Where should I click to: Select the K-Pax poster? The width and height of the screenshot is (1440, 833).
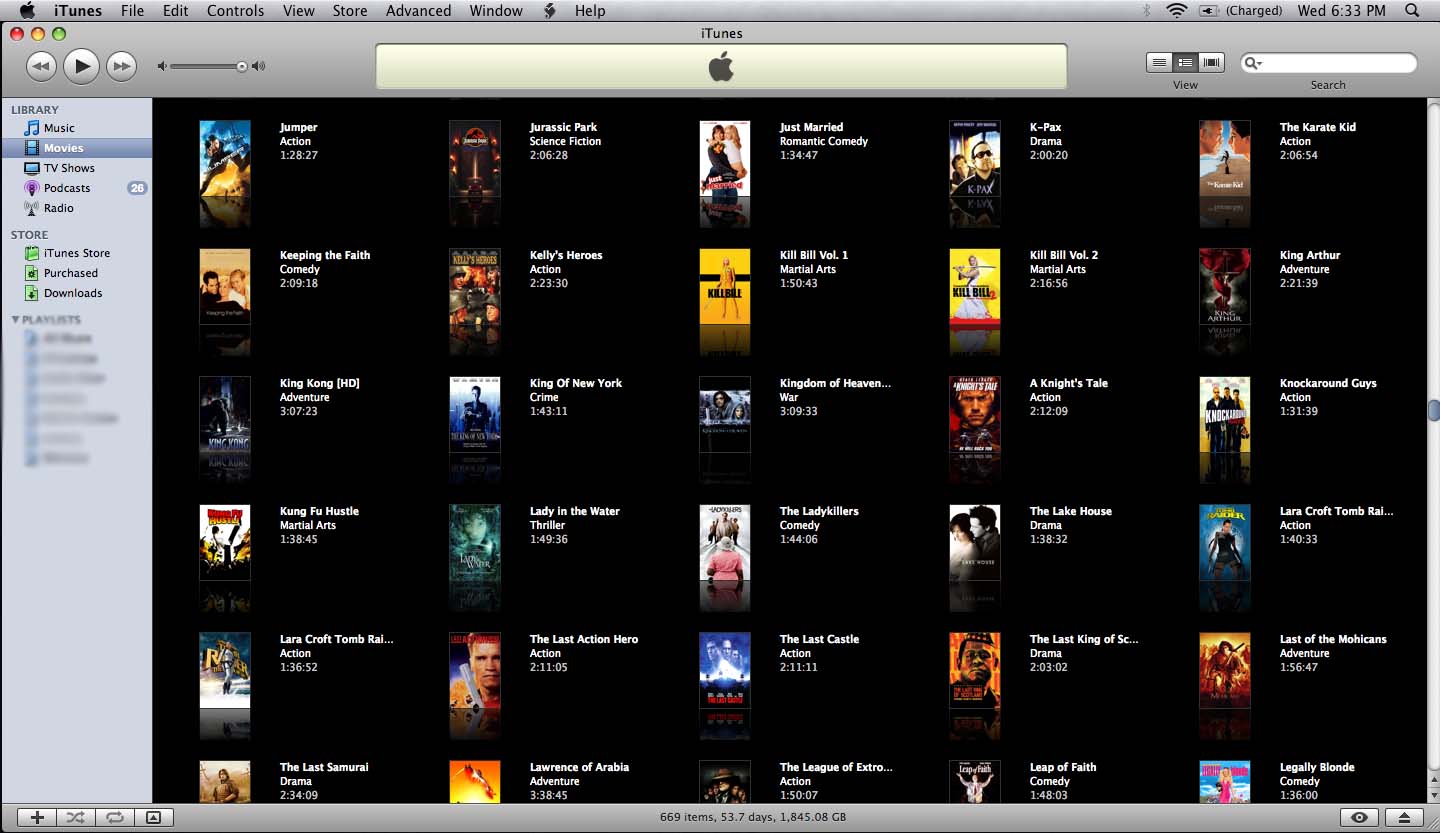tap(975, 159)
